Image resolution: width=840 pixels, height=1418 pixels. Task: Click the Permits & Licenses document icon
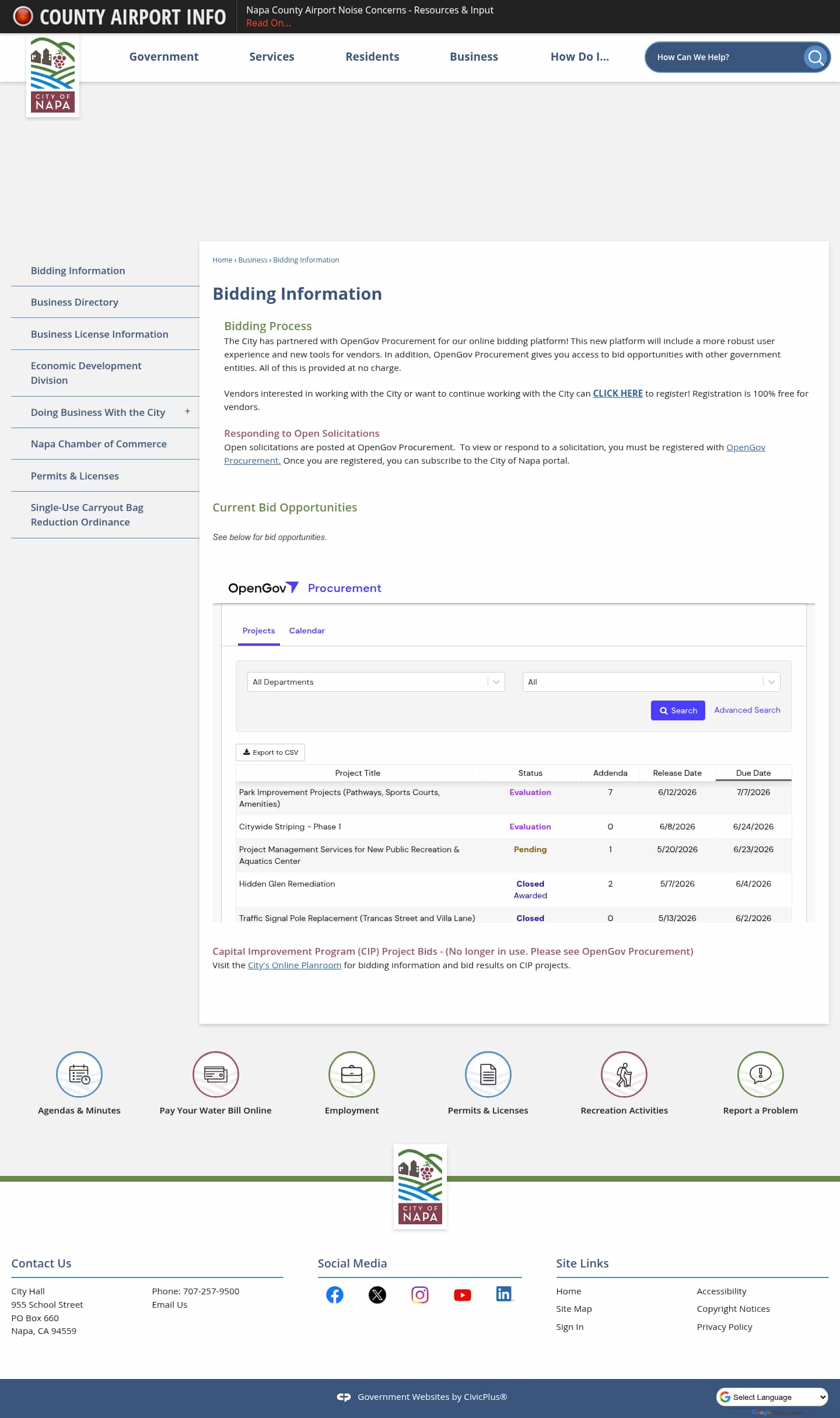pyautogui.click(x=488, y=1074)
